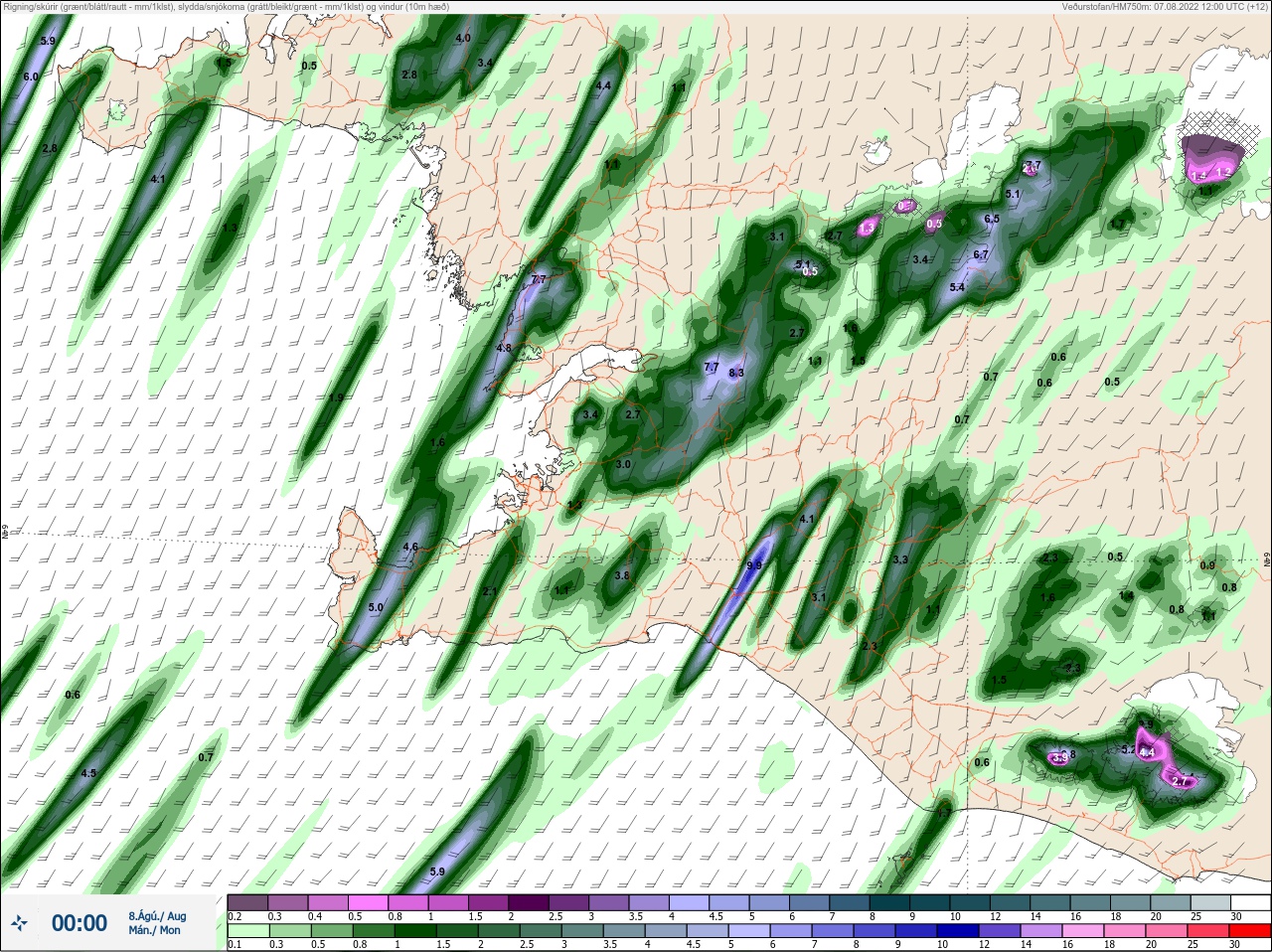Click the 1.9 precipitation value on the map

coord(336,397)
